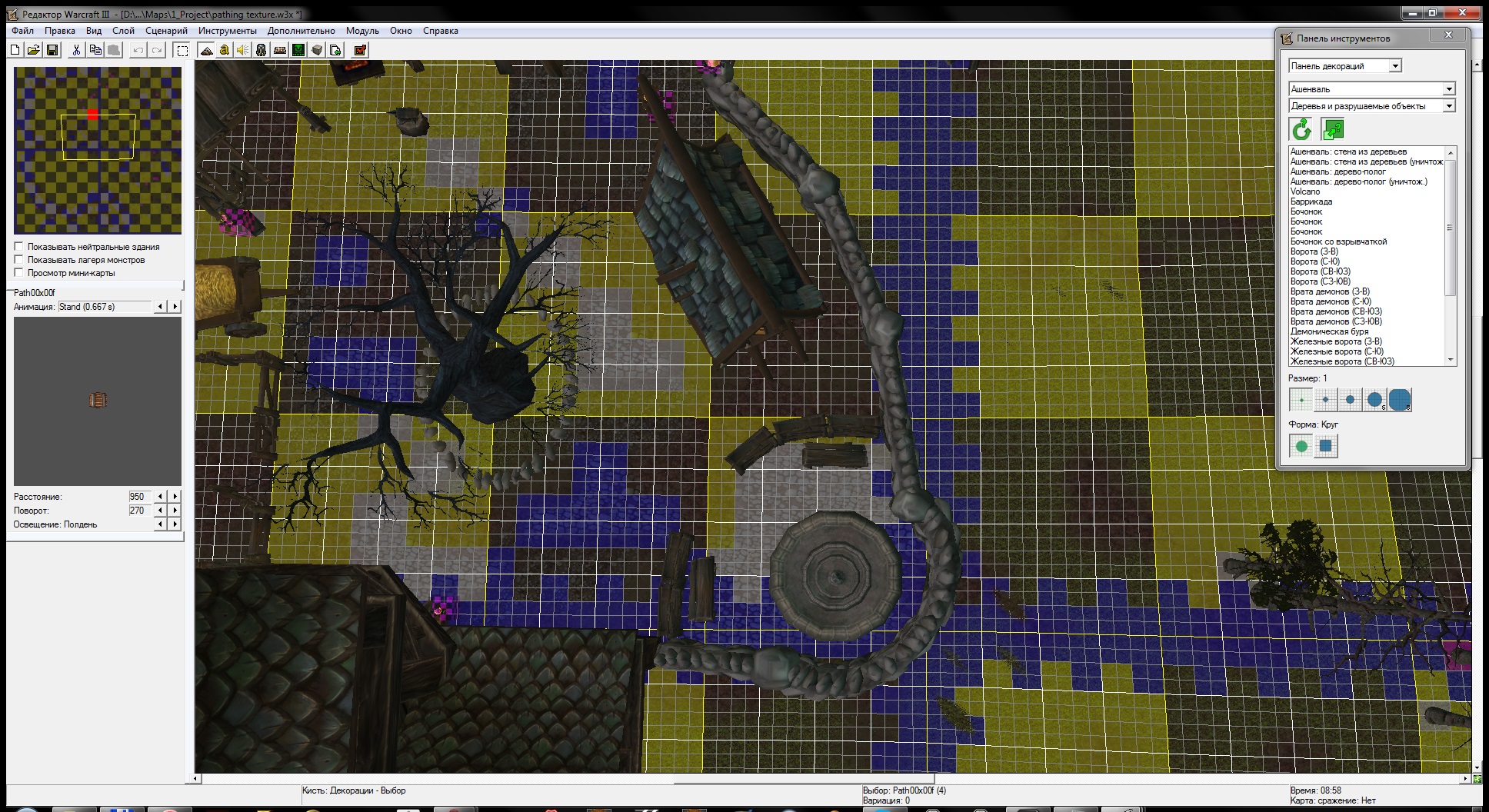Create a new map with toolbar icon
Screen dimensions: 1489x812
click(15, 50)
